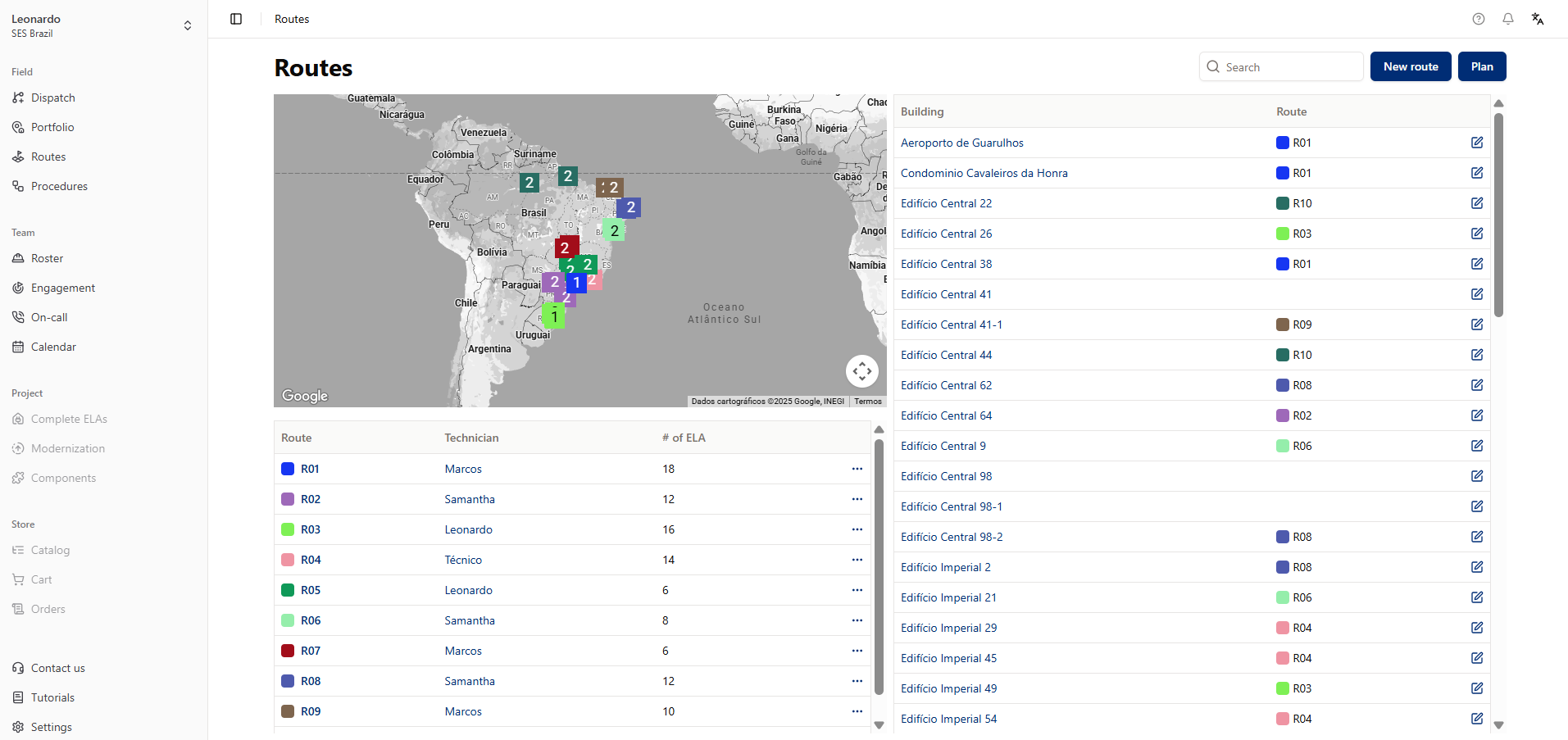The width and height of the screenshot is (1568, 740).
Task: Open the more options menu for R01
Action: [x=857, y=469]
